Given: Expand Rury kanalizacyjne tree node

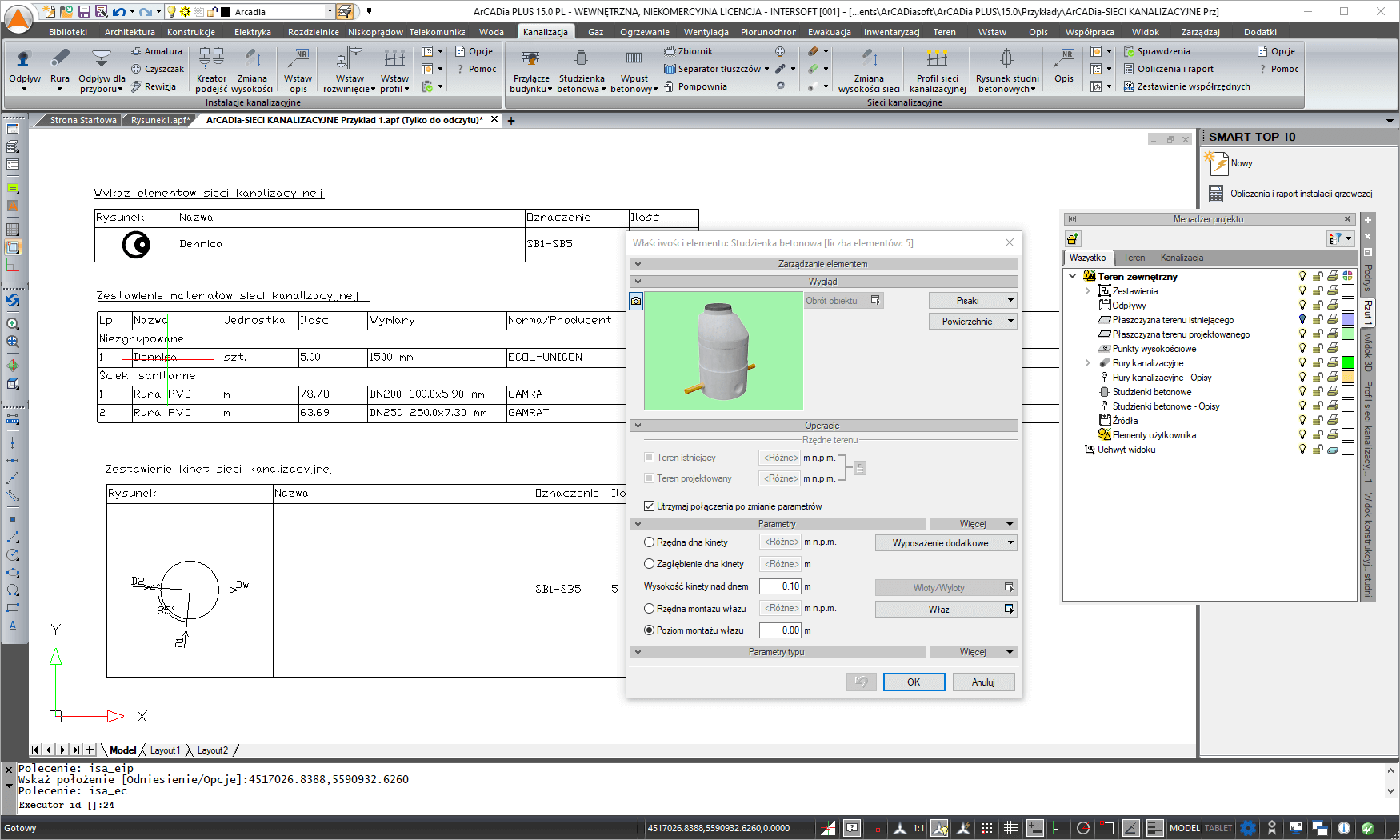Looking at the screenshot, I should pyautogui.click(x=1088, y=363).
